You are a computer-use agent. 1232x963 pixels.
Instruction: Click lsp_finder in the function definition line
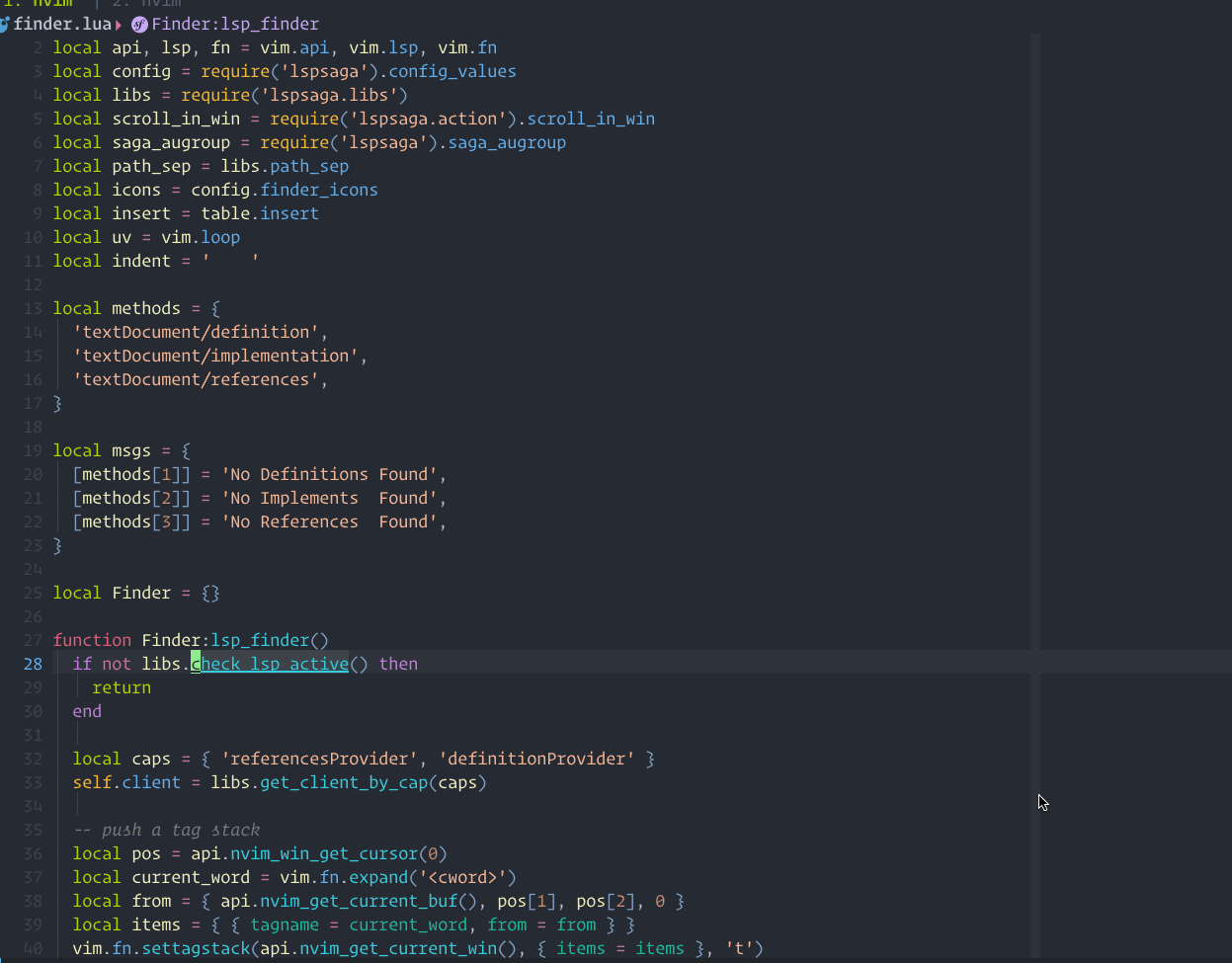(x=260, y=640)
